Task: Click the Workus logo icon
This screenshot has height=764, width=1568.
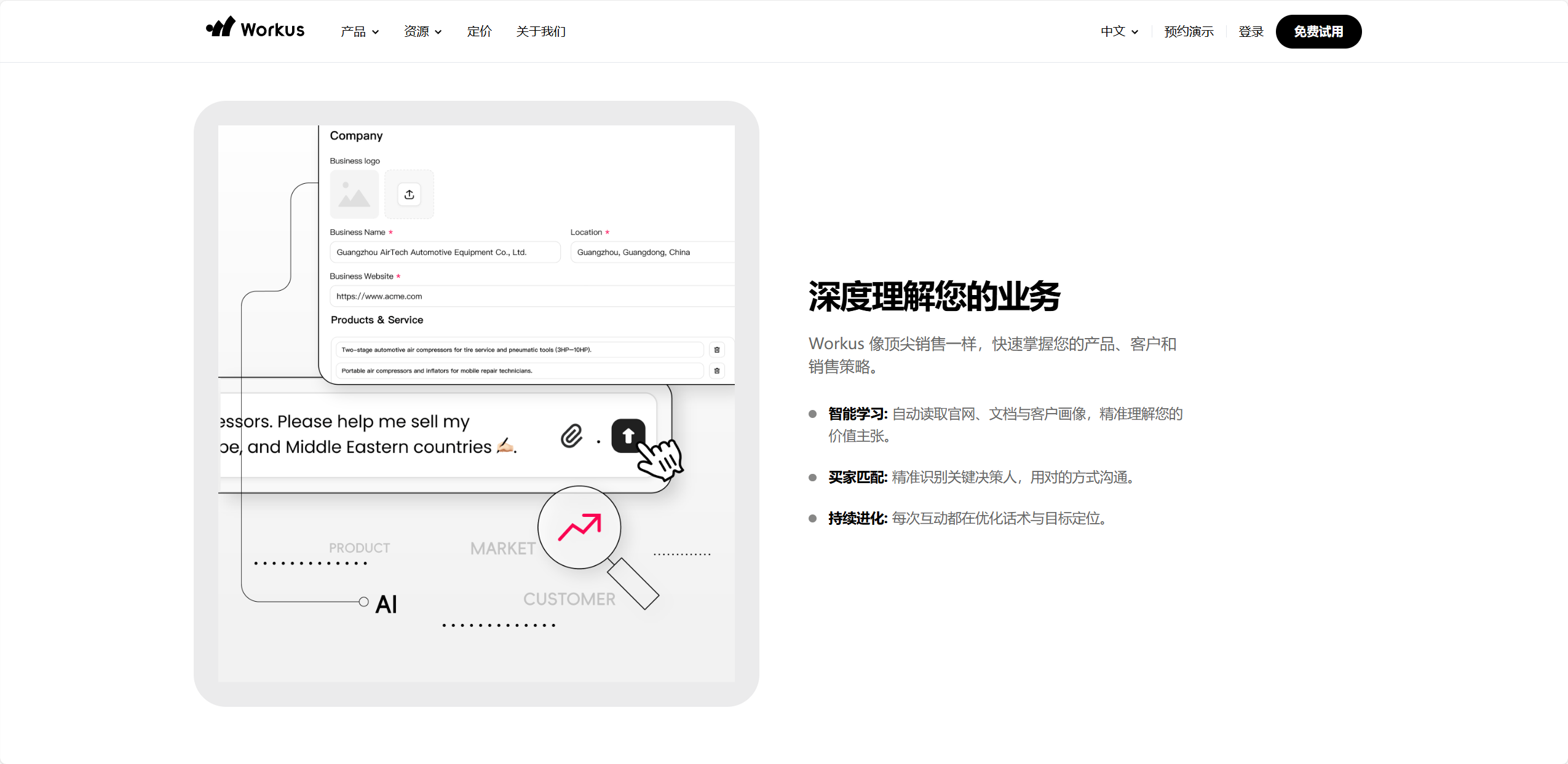Action: [x=221, y=27]
